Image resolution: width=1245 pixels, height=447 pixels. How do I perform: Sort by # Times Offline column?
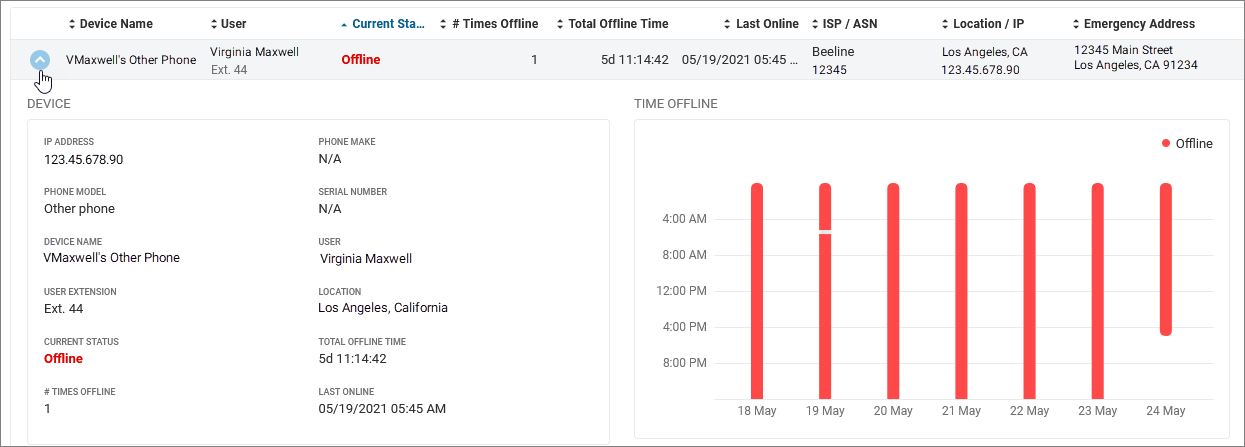pyautogui.click(x=494, y=23)
